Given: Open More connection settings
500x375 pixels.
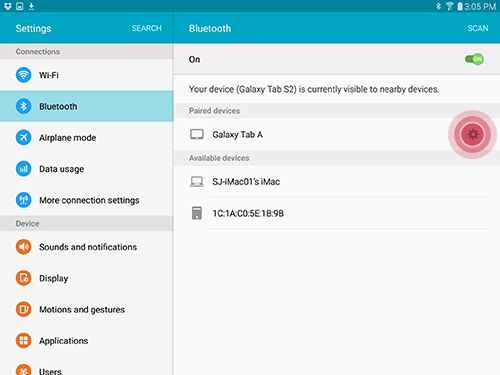Looking at the screenshot, I should coord(87,200).
